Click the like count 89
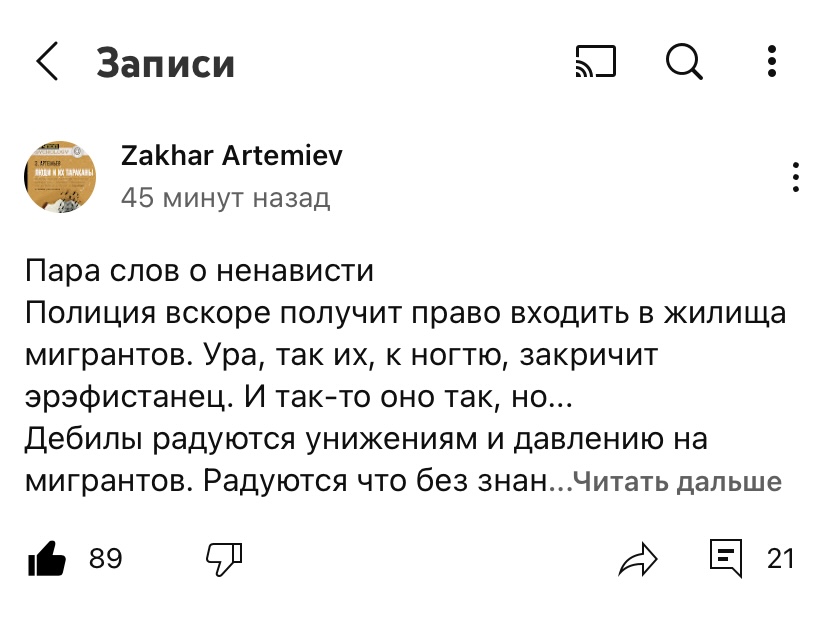828x638 pixels. pyautogui.click(x=106, y=559)
